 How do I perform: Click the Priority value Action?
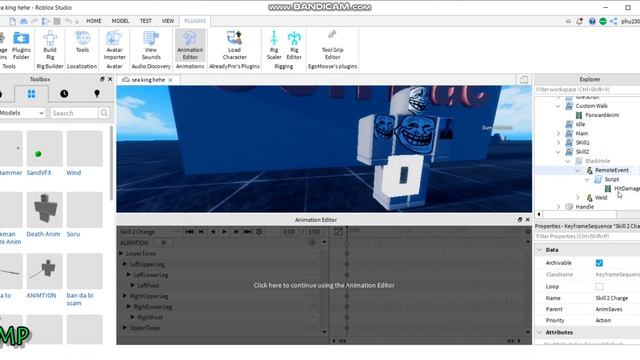(603, 320)
